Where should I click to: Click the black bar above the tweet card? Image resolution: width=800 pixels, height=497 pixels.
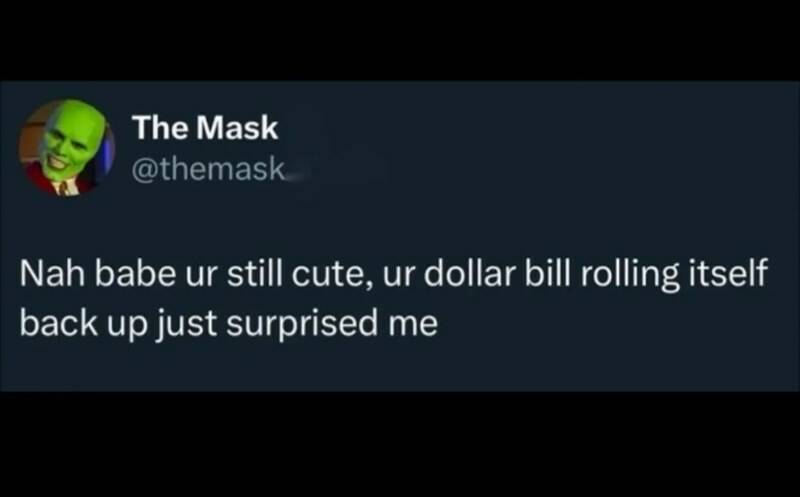(400, 40)
